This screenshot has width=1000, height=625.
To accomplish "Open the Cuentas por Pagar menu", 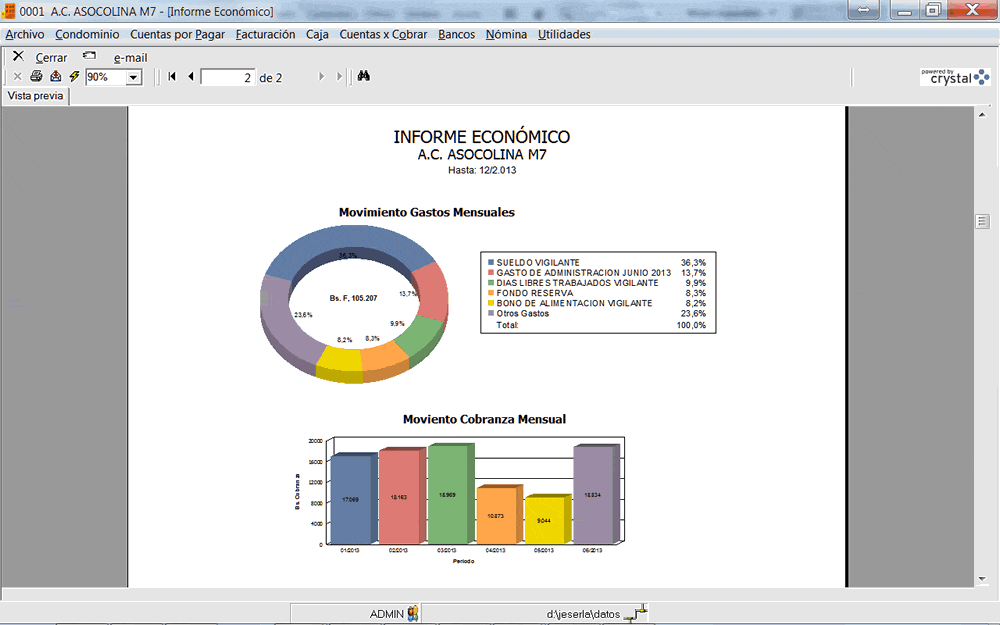I will [x=176, y=34].
